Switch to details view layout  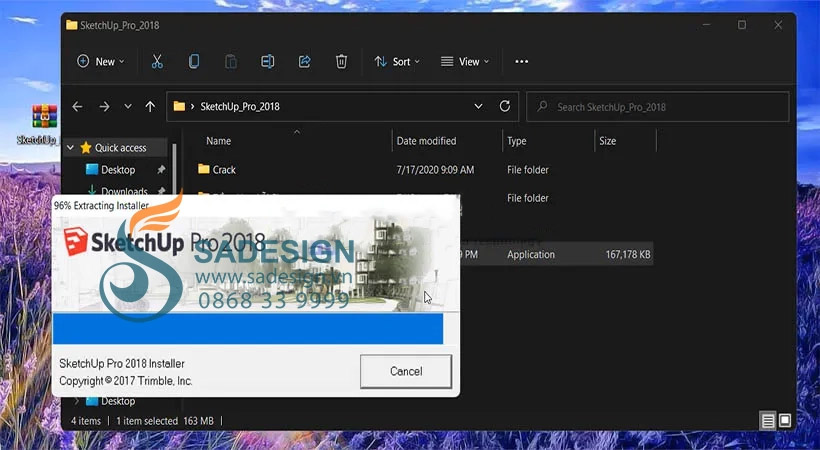point(768,420)
